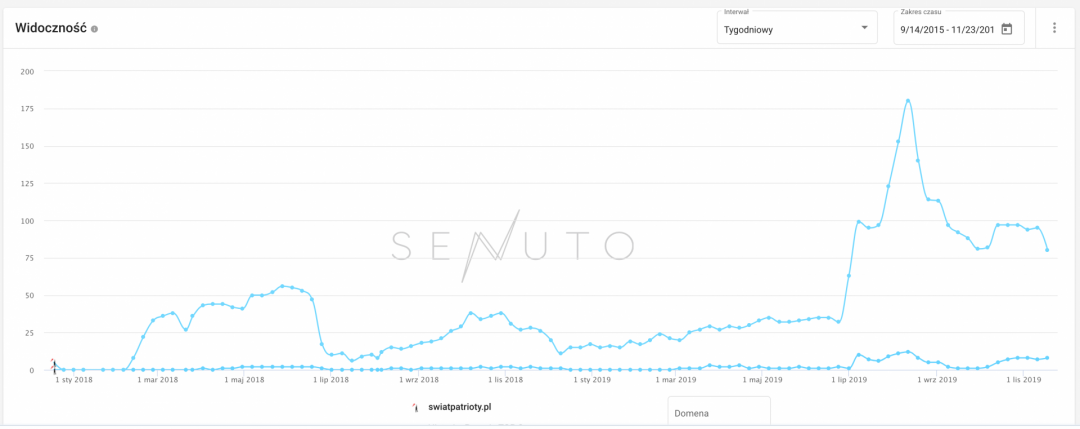Toggle the swiatpatrioty.pl series in the legend
1080x429 pixels.
coord(459,407)
